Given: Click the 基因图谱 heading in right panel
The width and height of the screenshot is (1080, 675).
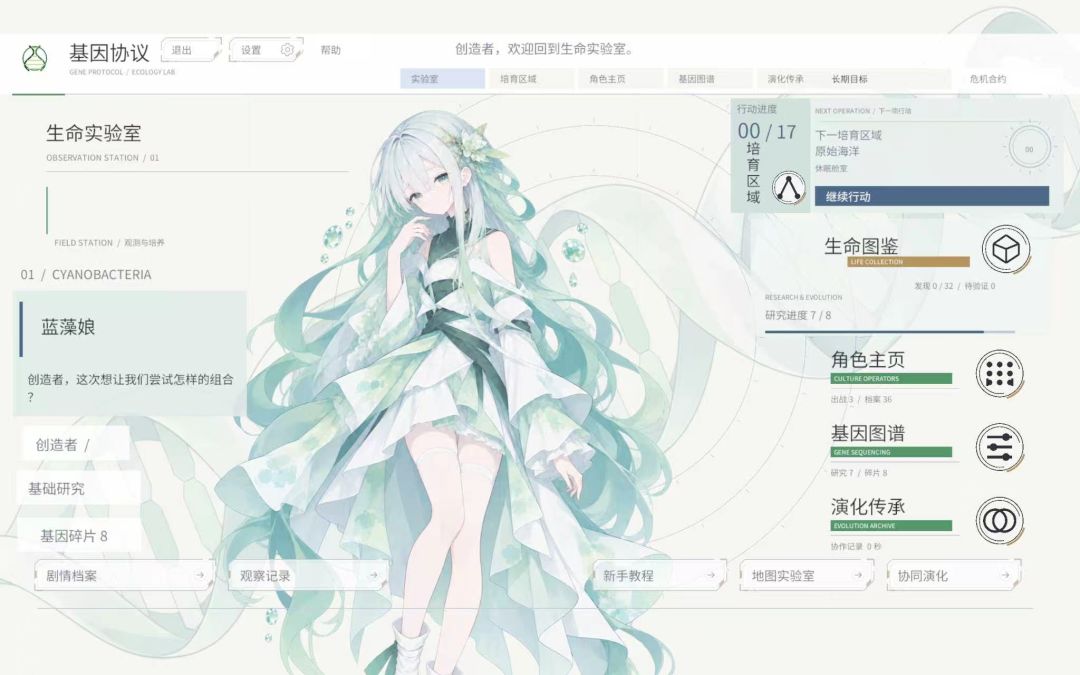Looking at the screenshot, I should click(868, 433).
